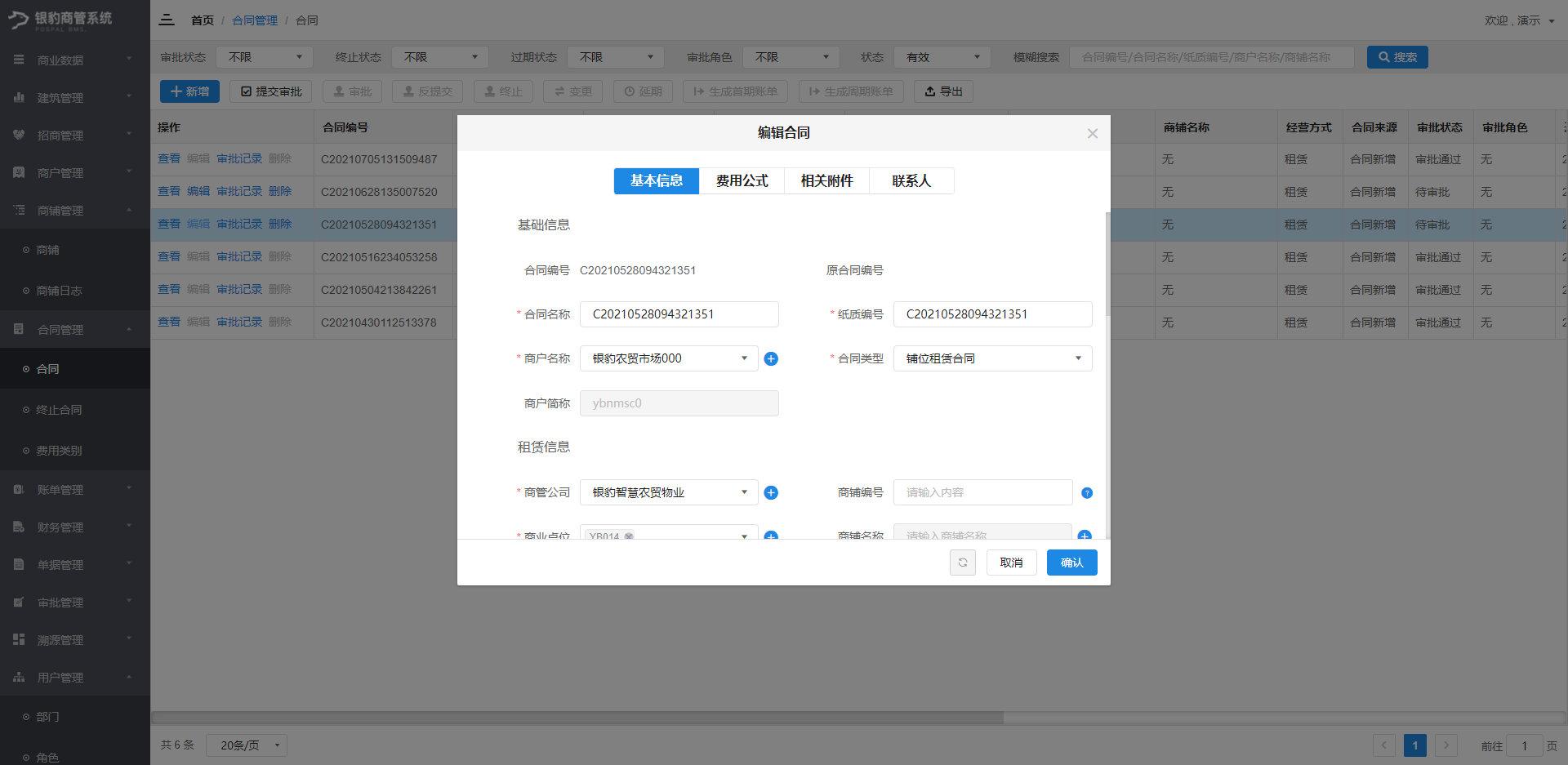Open 商户名称 dropdown in dialog

tap(669, 358)
